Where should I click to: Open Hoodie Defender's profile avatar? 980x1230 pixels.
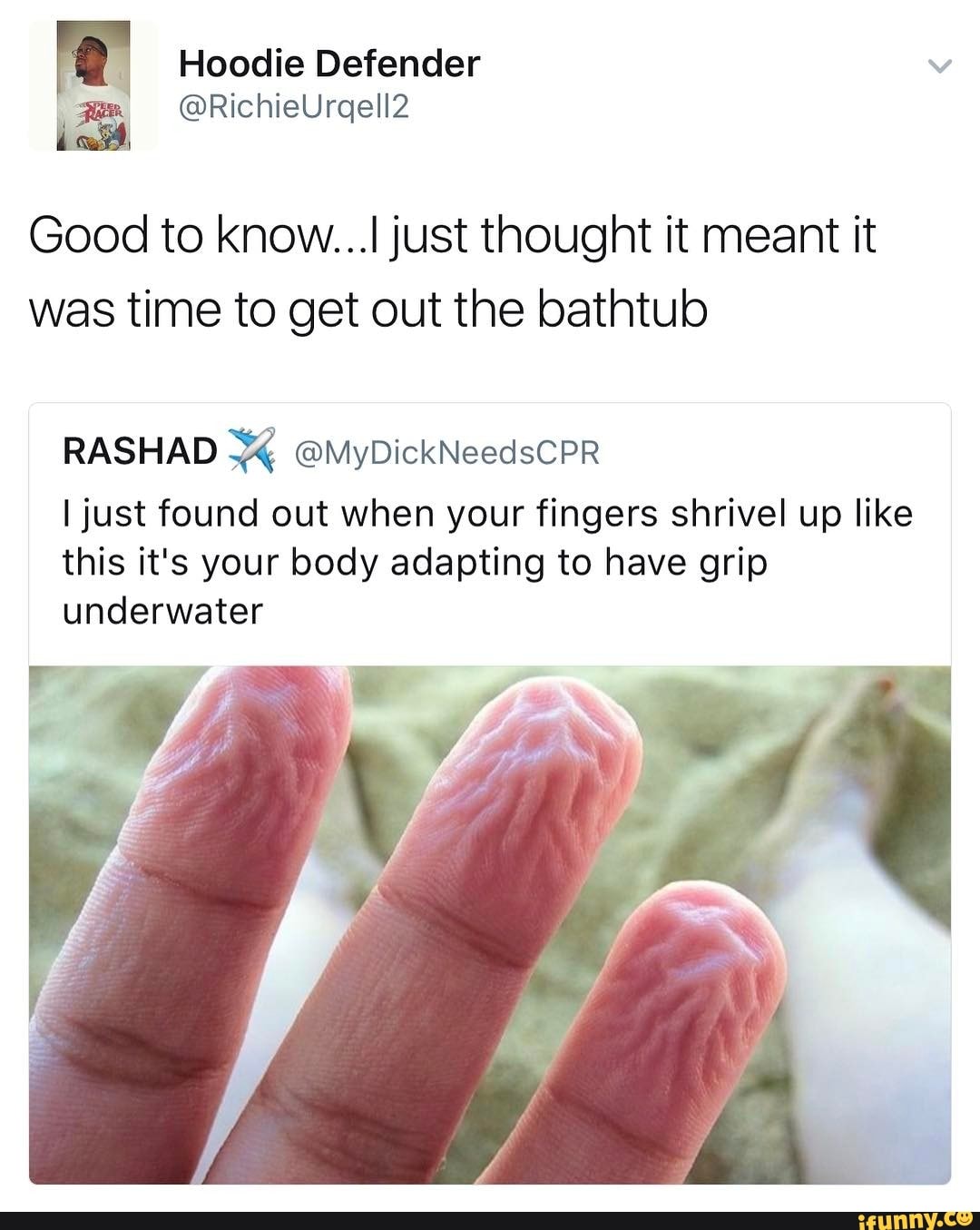click(93, 84)
